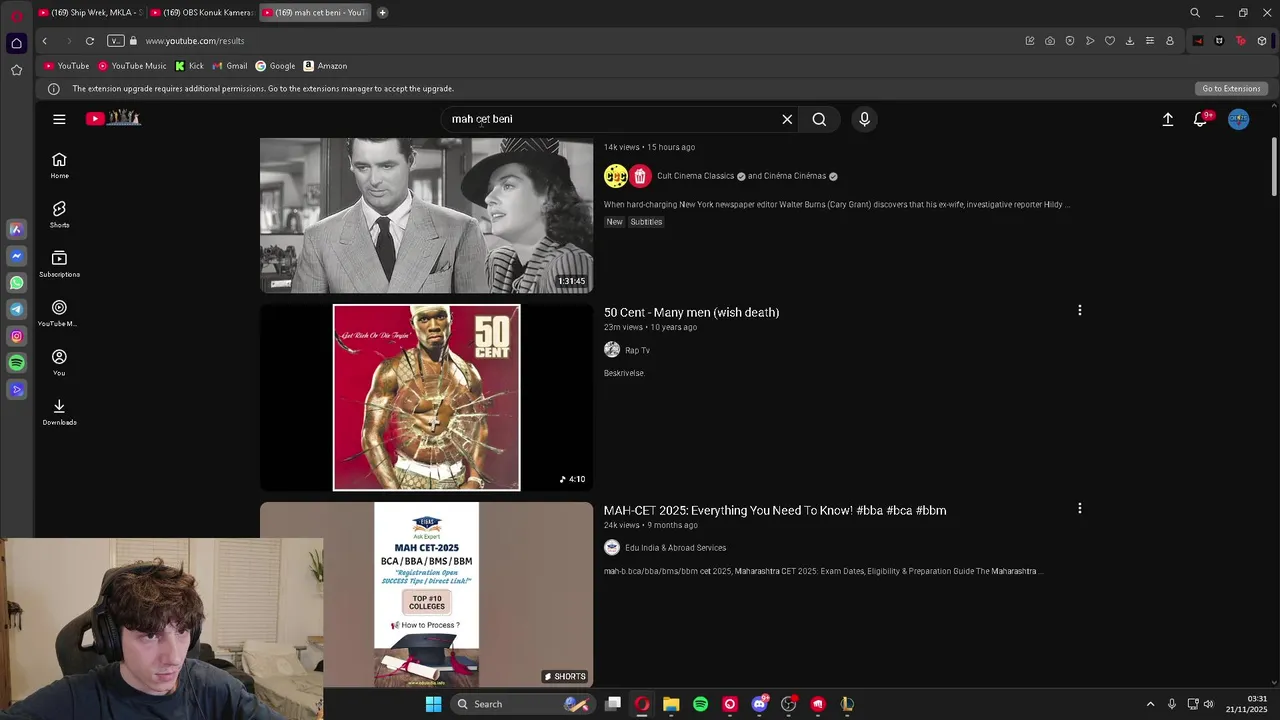Open Shorts in the YouTube sidebar
Image resolution: width=1280 pixels, height=720 pixels.
59,214
